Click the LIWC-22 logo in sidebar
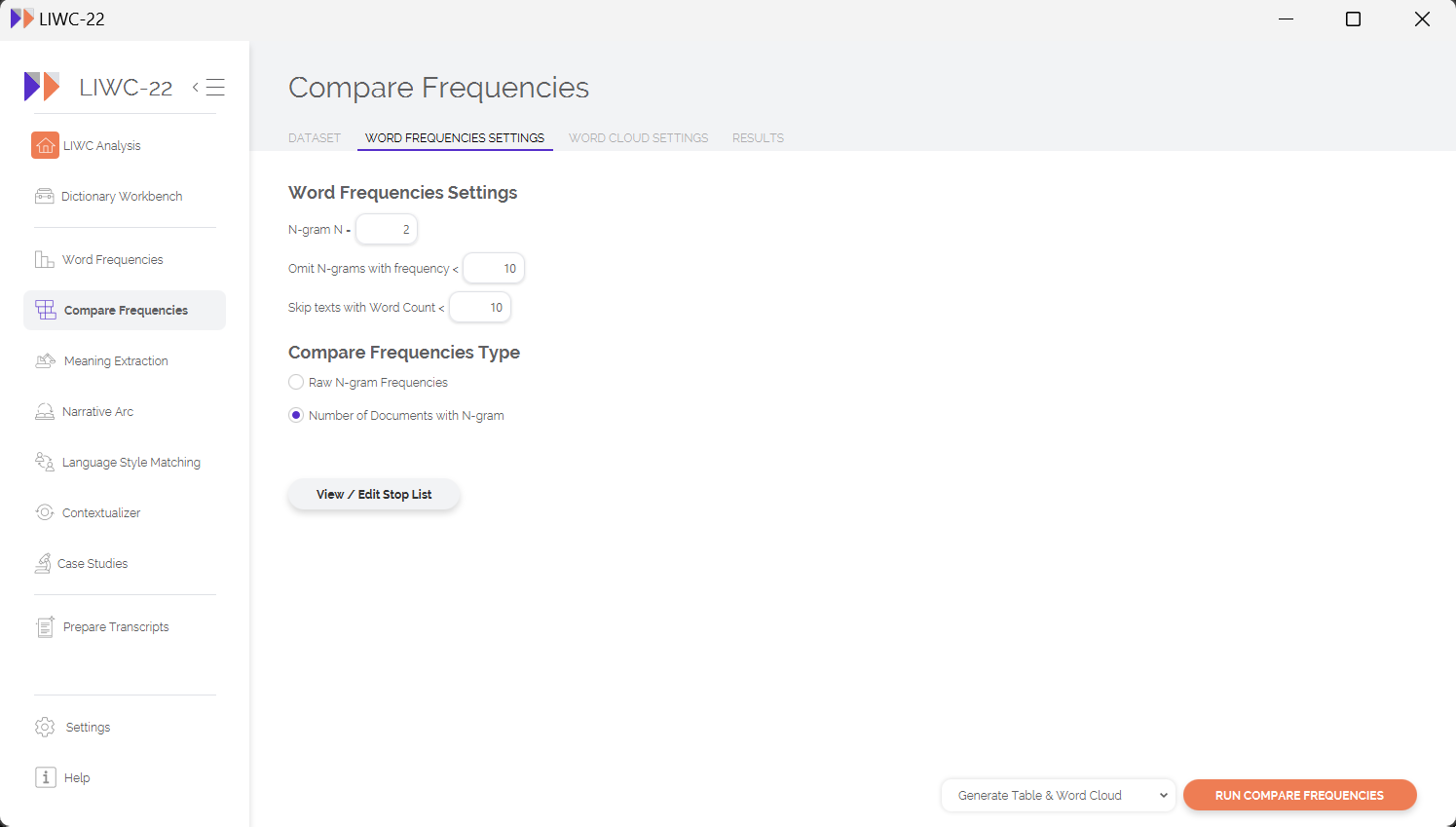 42,87
